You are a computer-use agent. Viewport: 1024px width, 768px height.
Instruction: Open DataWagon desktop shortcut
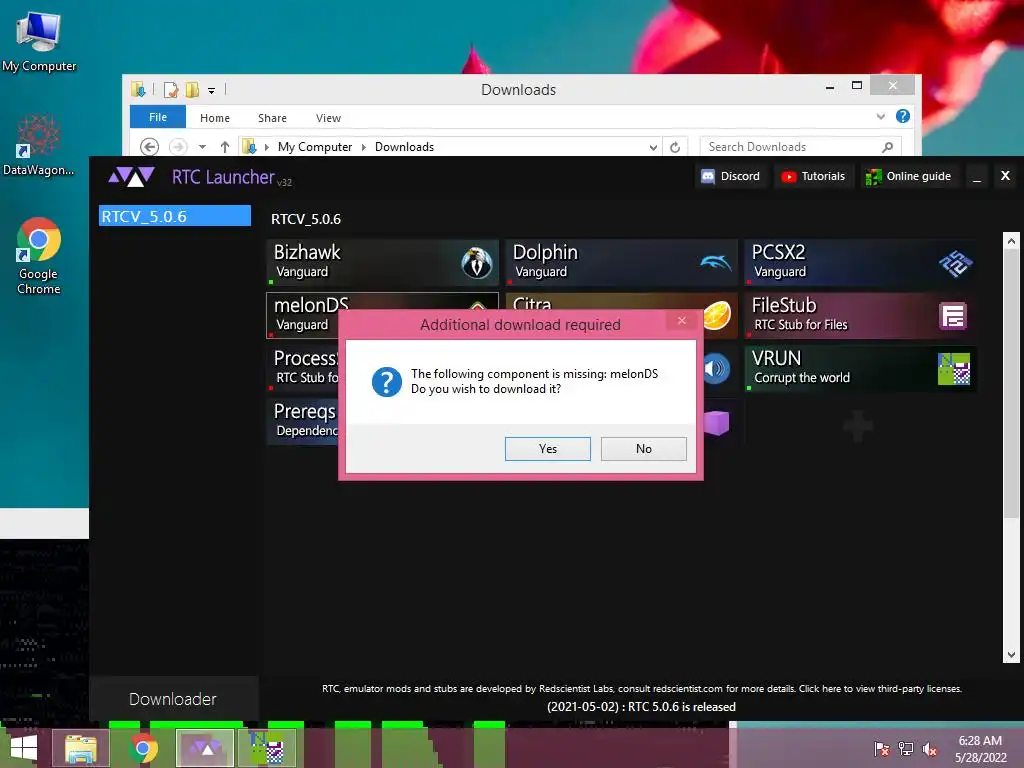tap(39, 145)
